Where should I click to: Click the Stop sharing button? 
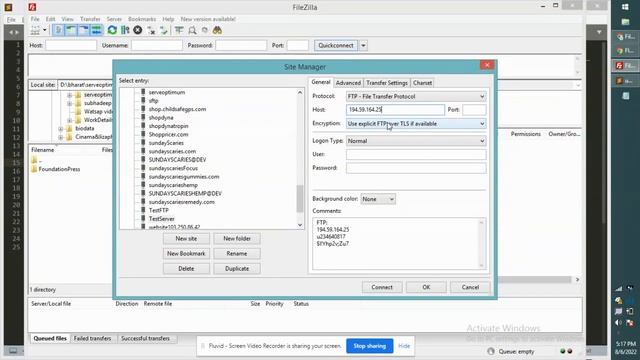tap(369, 346)
